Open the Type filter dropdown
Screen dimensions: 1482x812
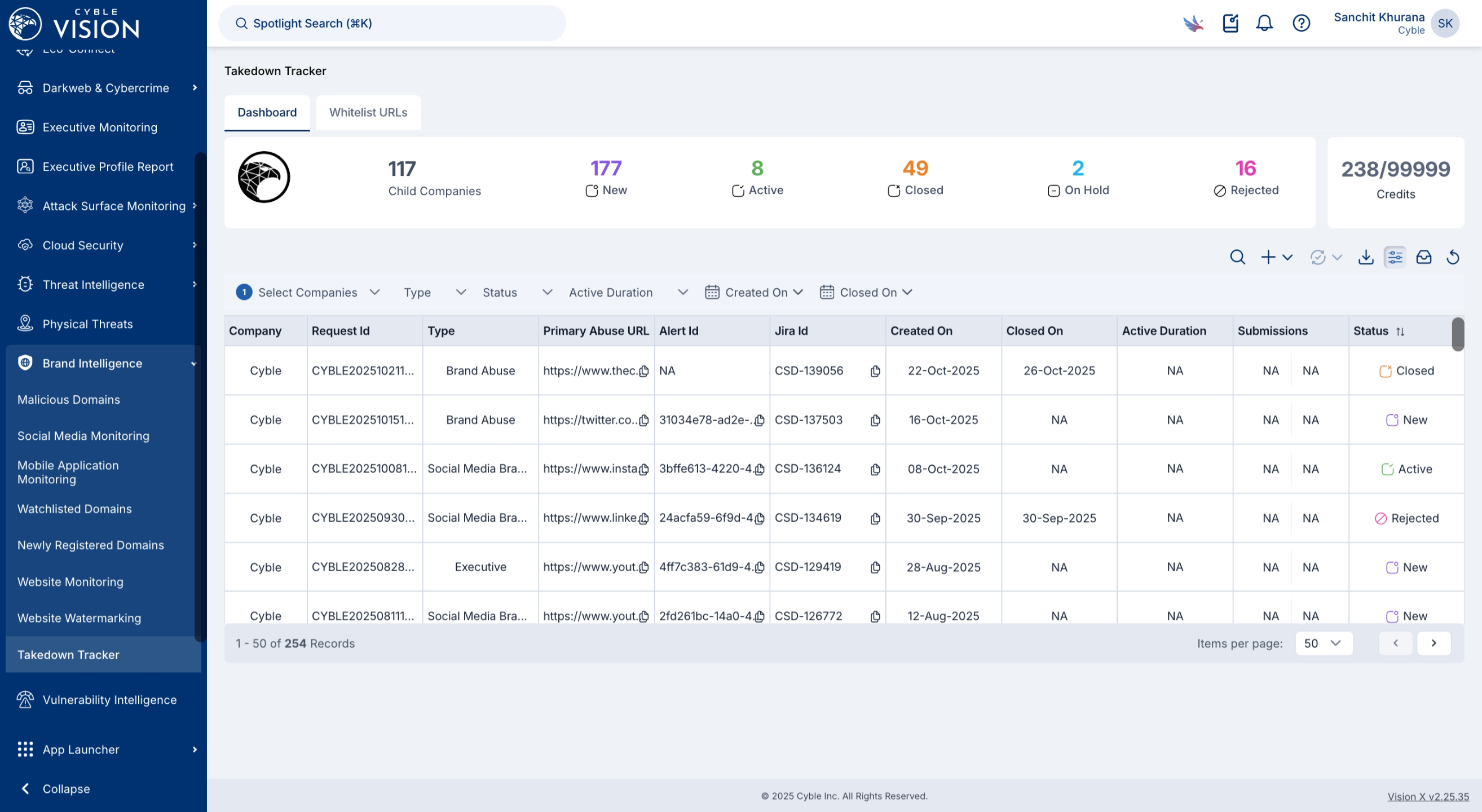point(434,292)
